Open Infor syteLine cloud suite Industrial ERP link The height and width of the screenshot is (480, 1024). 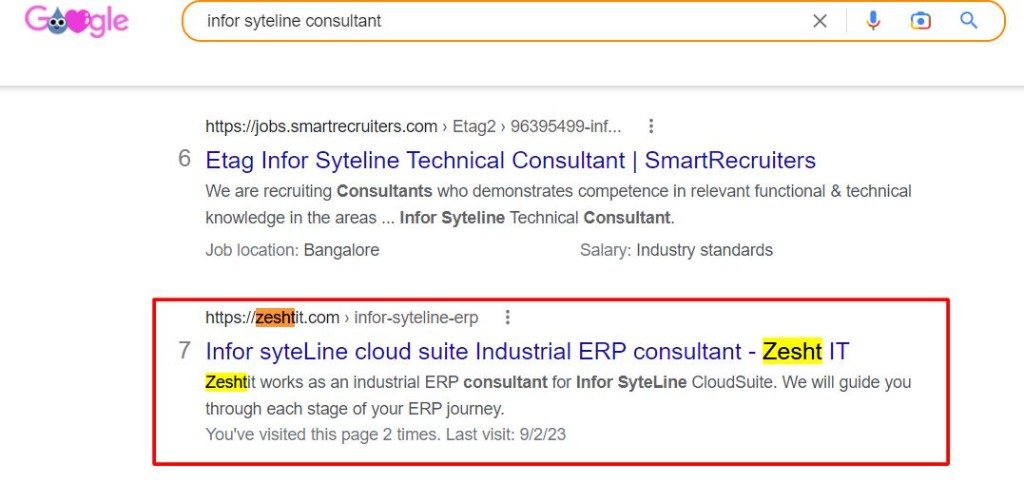527,351
